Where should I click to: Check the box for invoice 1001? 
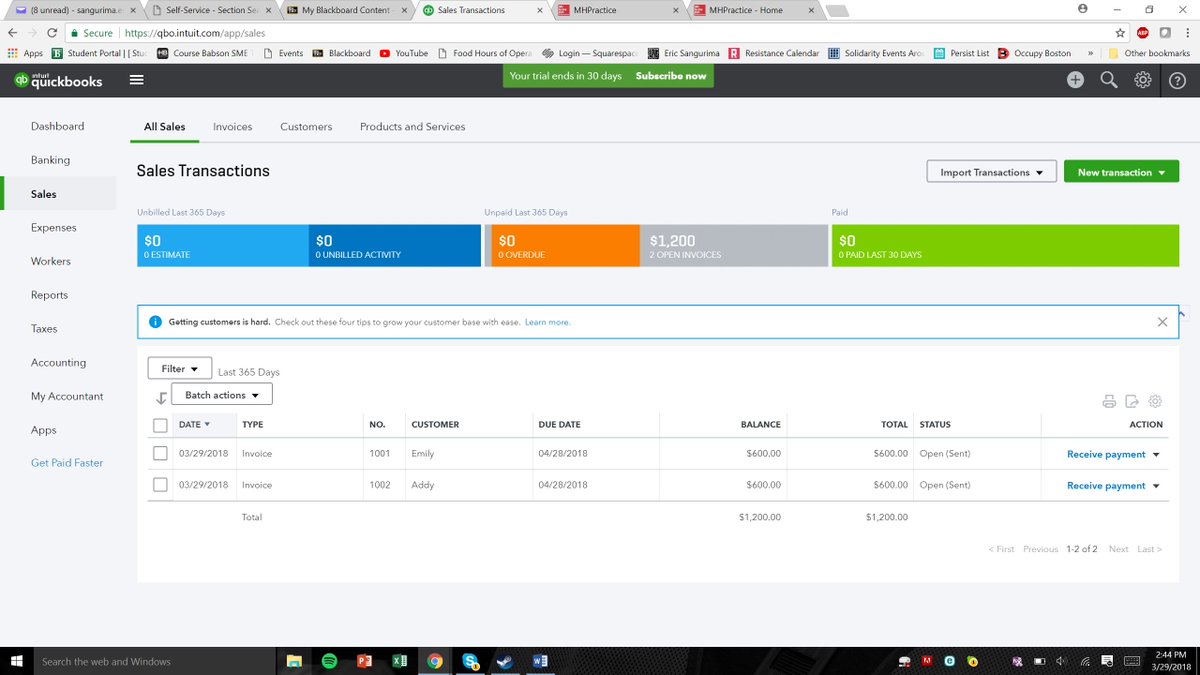(160, 454)
